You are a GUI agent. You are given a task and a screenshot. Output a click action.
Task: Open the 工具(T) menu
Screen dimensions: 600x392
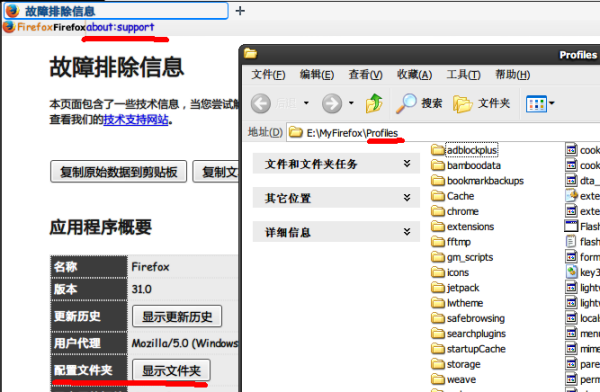[463, 75]
